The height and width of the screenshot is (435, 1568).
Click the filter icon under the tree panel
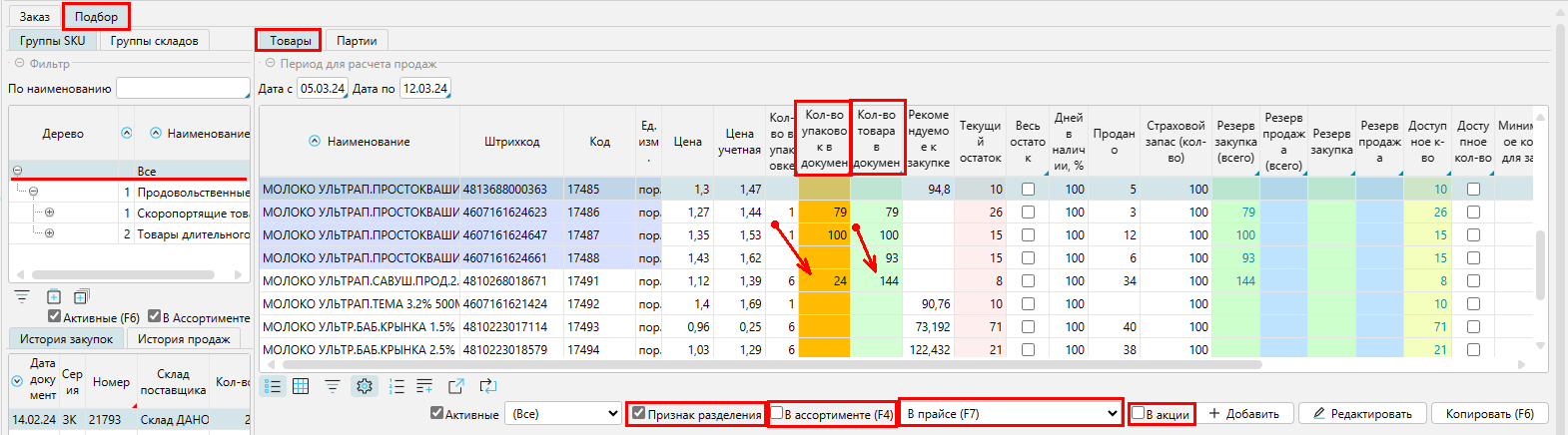coord(22,296)
